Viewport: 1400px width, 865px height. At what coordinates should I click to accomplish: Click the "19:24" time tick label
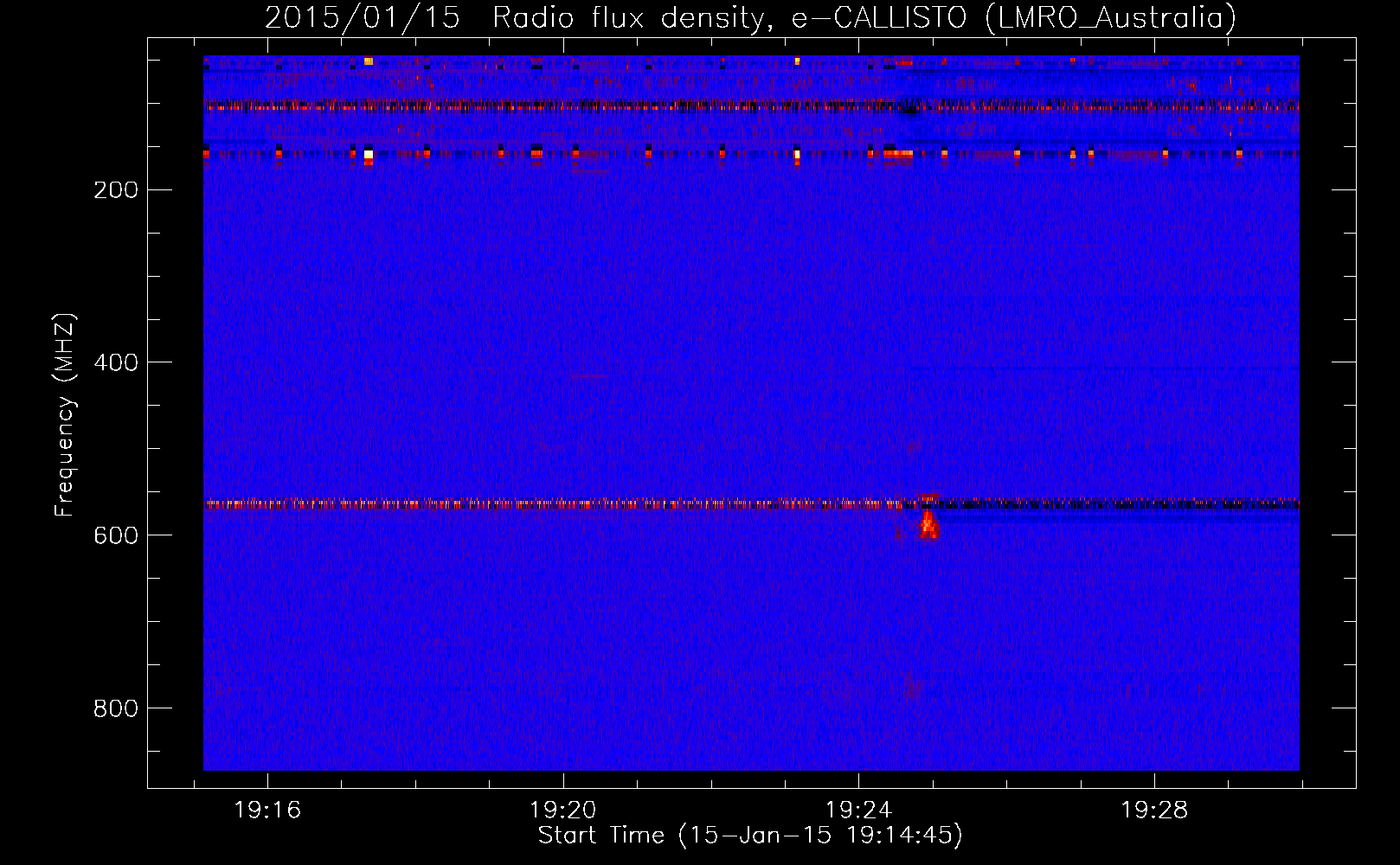[x=859, y=811]
